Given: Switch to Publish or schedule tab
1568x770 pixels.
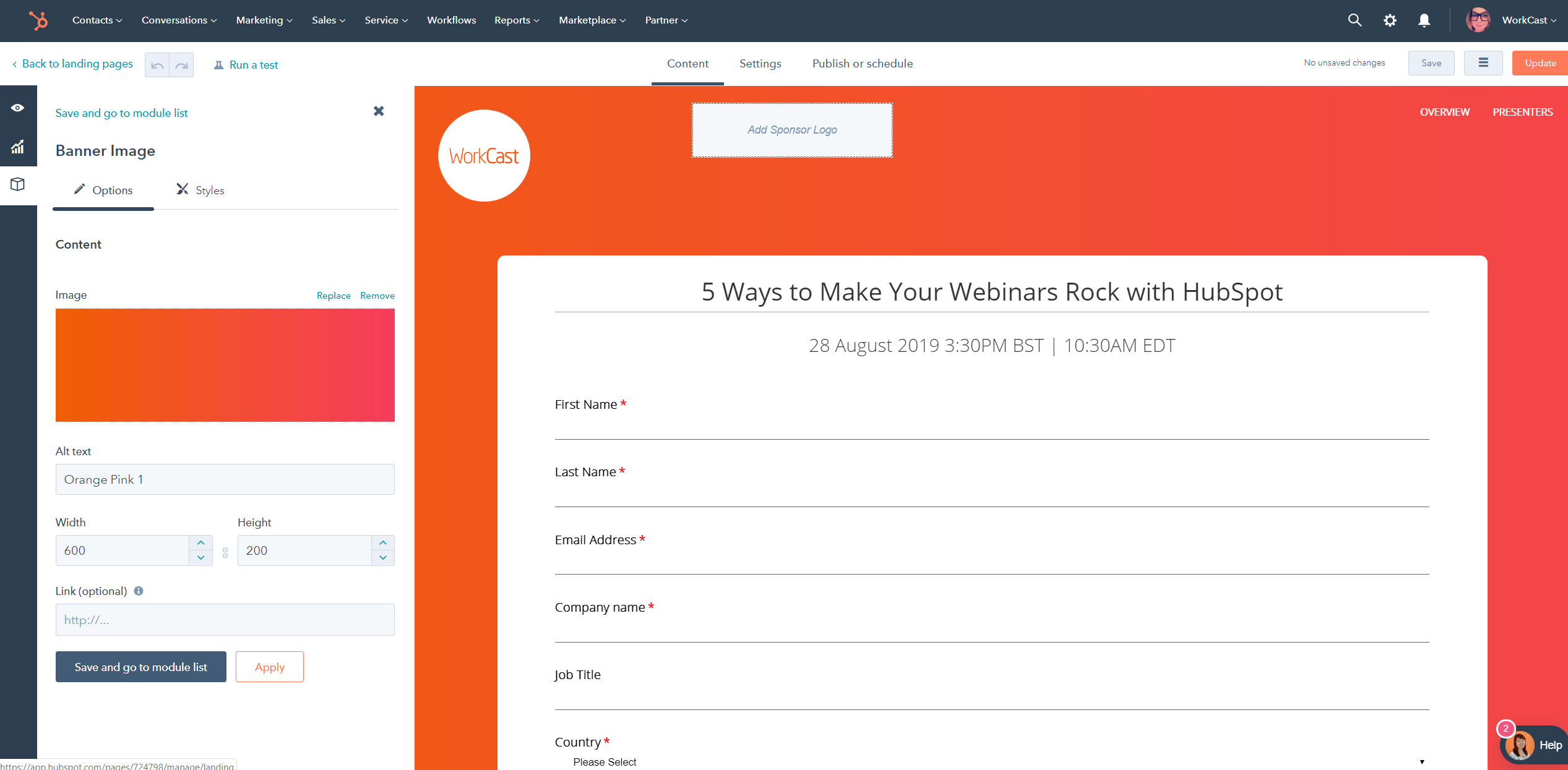Looking at the screenshot, I should tap(863, 64).
